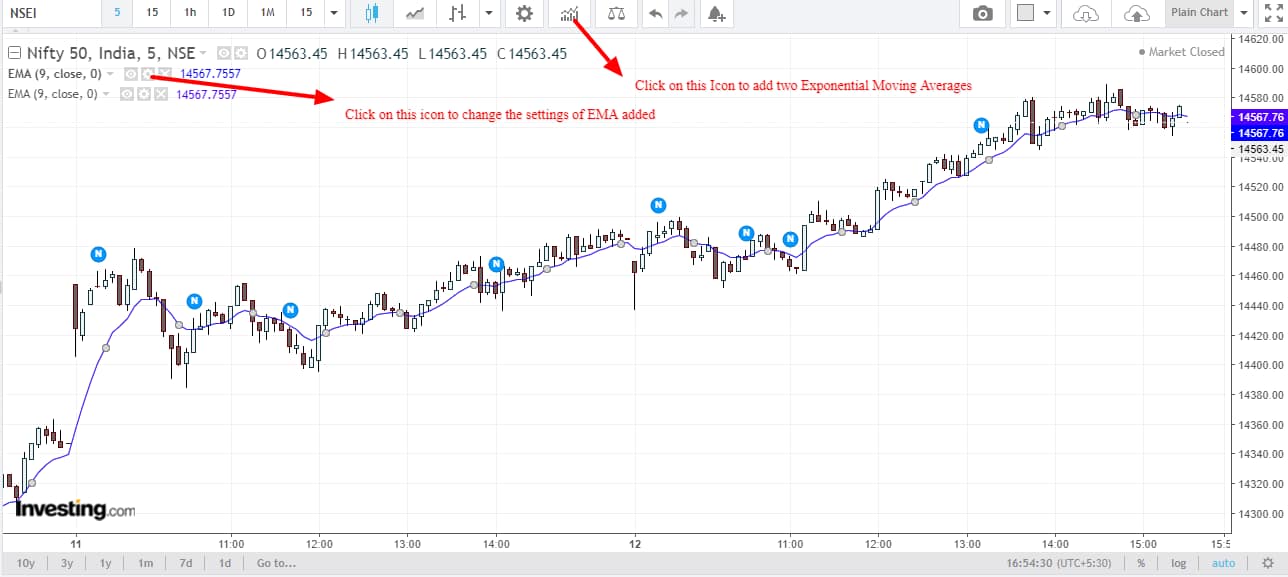This screenshot has height=577, width=1288.
Task: Toggle visibility of the second EMA indicator
Action: [x=126, y=94]
